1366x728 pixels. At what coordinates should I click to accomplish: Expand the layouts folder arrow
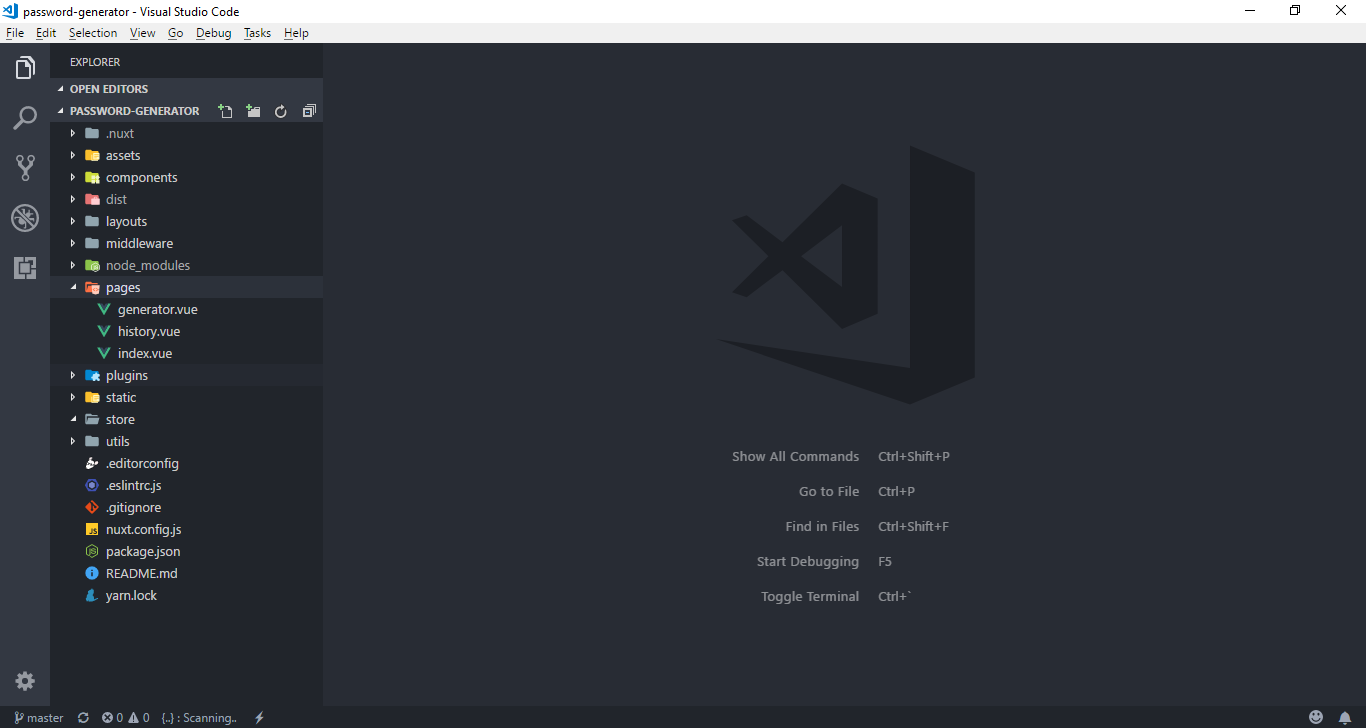[73, 221]
